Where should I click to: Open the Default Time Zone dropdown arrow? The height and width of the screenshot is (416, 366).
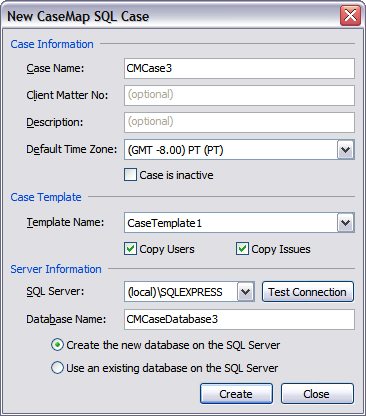coord(345,150)
